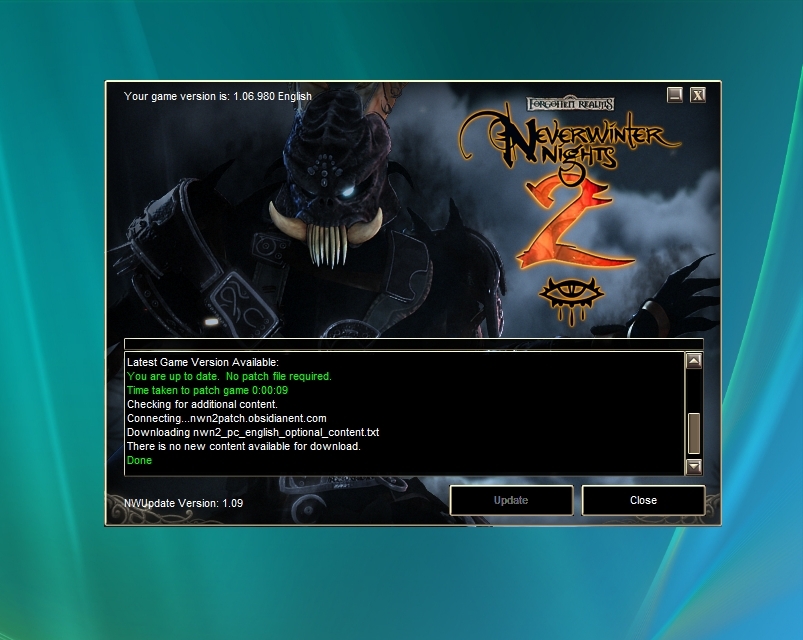This screenshot has height=640, width=803.
Task: Click 'There is no new content available' line
Action: click(244, 446)
